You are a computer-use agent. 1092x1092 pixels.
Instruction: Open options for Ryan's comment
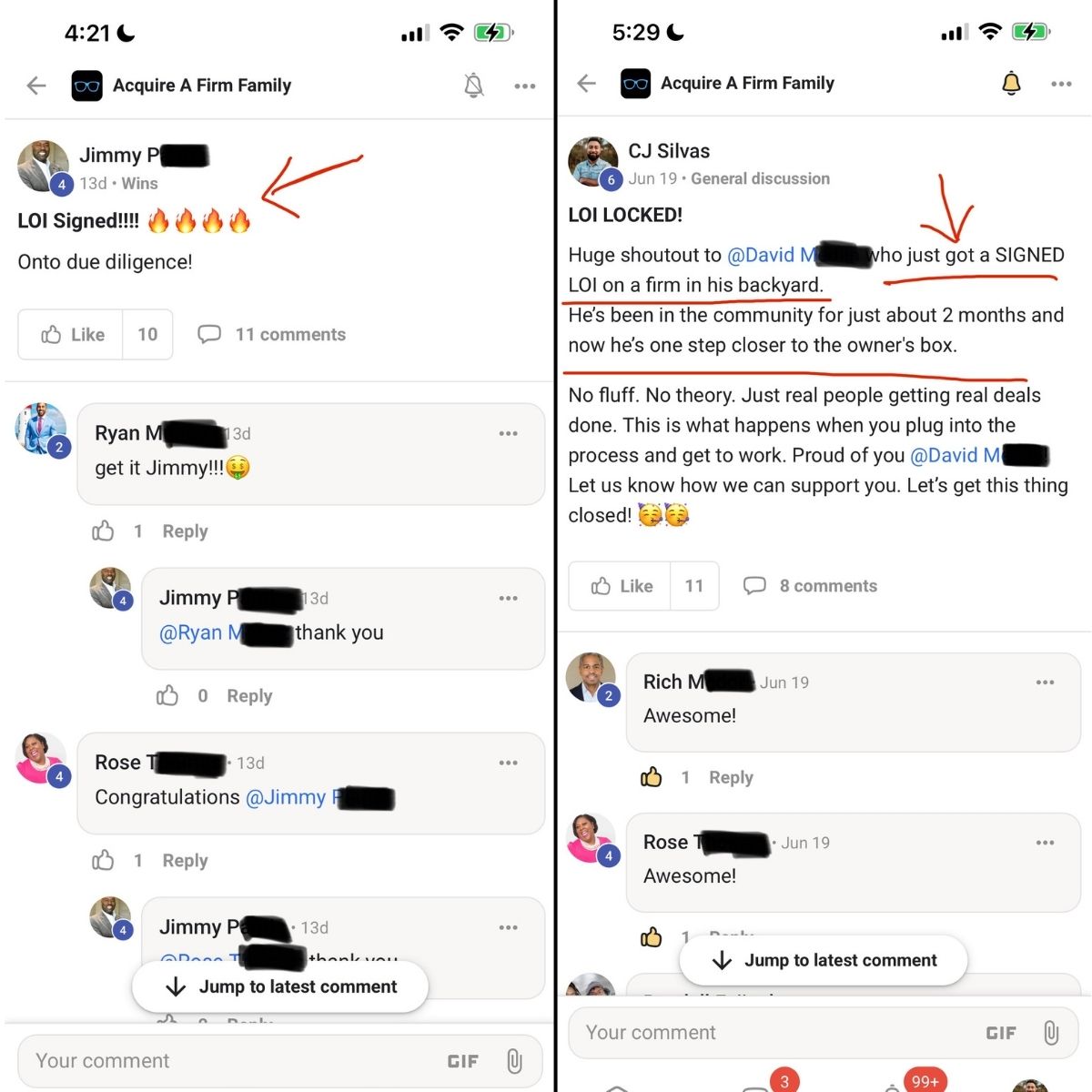click(x=509, y=434)
